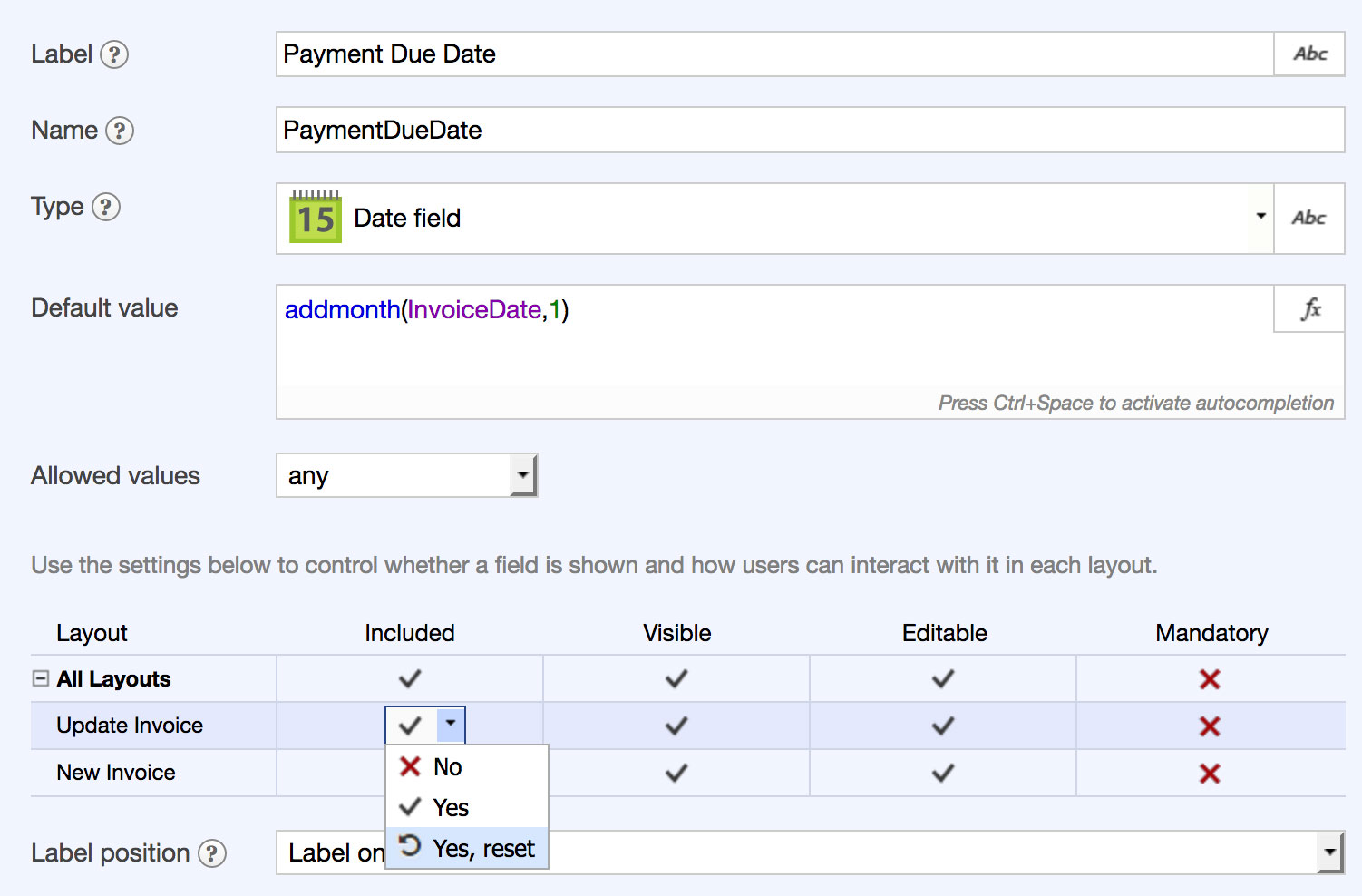This screenshot has width=1362, height=896.
Task: Select 'Yes' option in Included menu
Action: pos(450,807)
